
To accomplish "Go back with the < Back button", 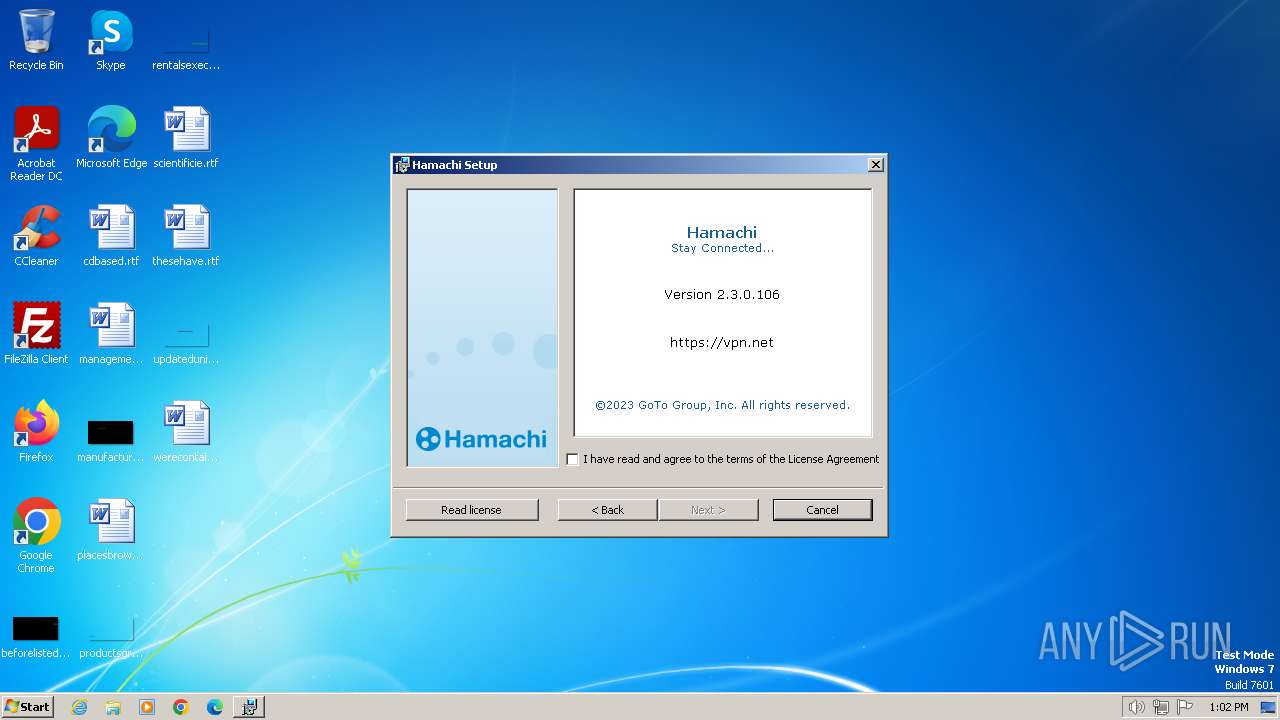I will coord(607,510).
